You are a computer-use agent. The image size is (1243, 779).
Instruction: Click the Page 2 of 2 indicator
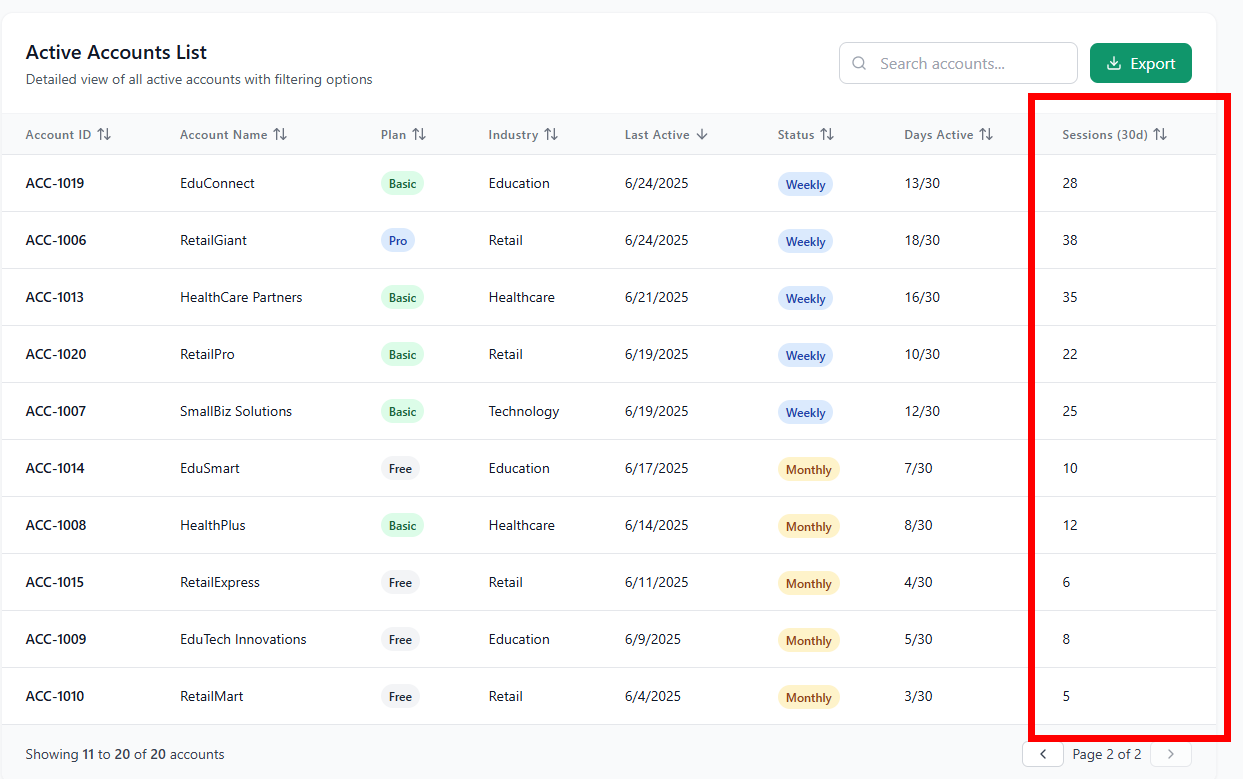coord(1106,754)
